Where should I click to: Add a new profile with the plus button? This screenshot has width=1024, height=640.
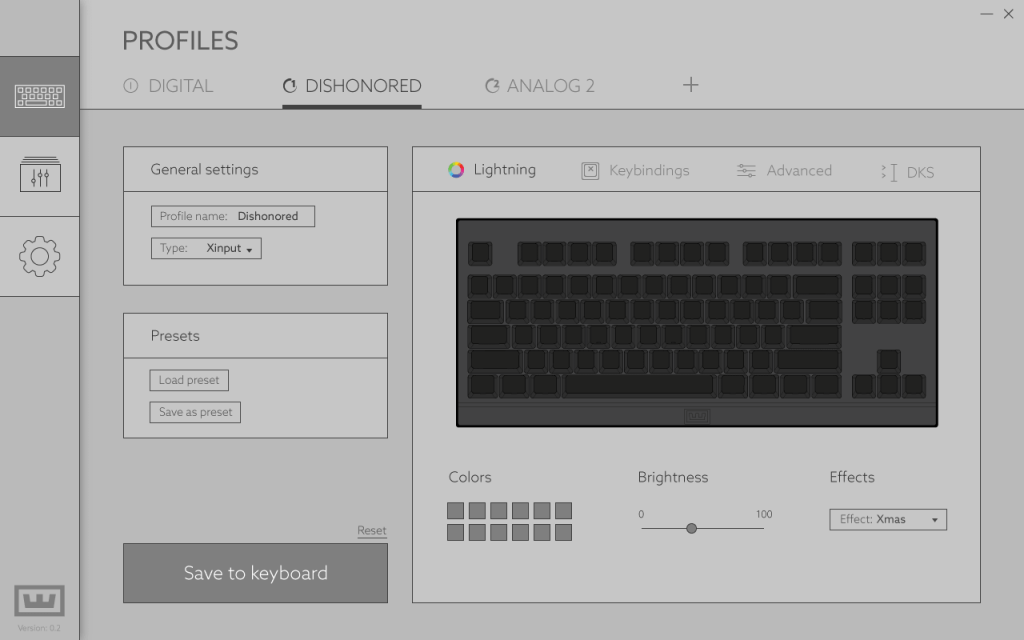(x=690, y=85)
